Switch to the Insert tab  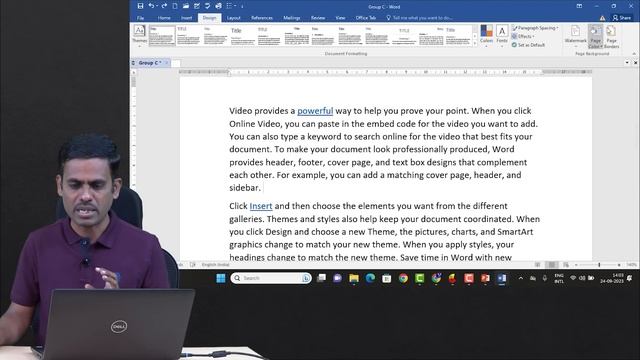187,18
